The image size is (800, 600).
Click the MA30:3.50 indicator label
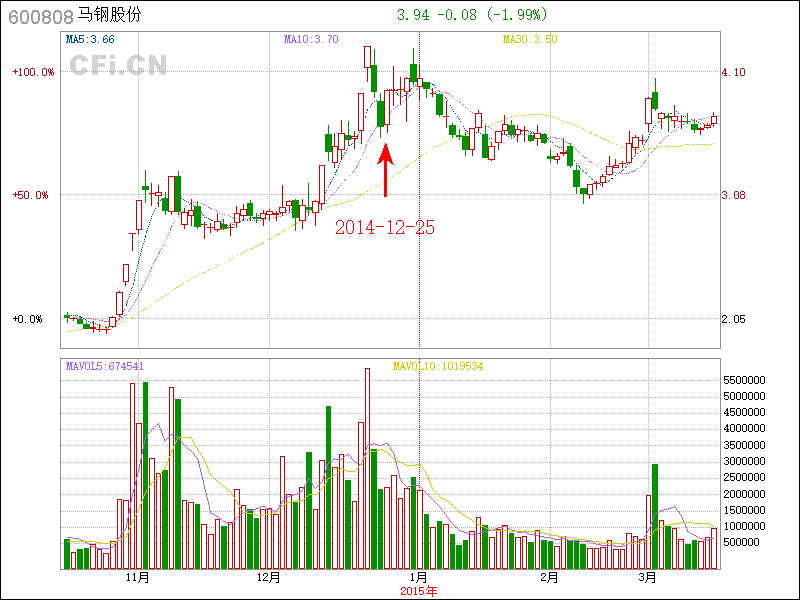530,39
